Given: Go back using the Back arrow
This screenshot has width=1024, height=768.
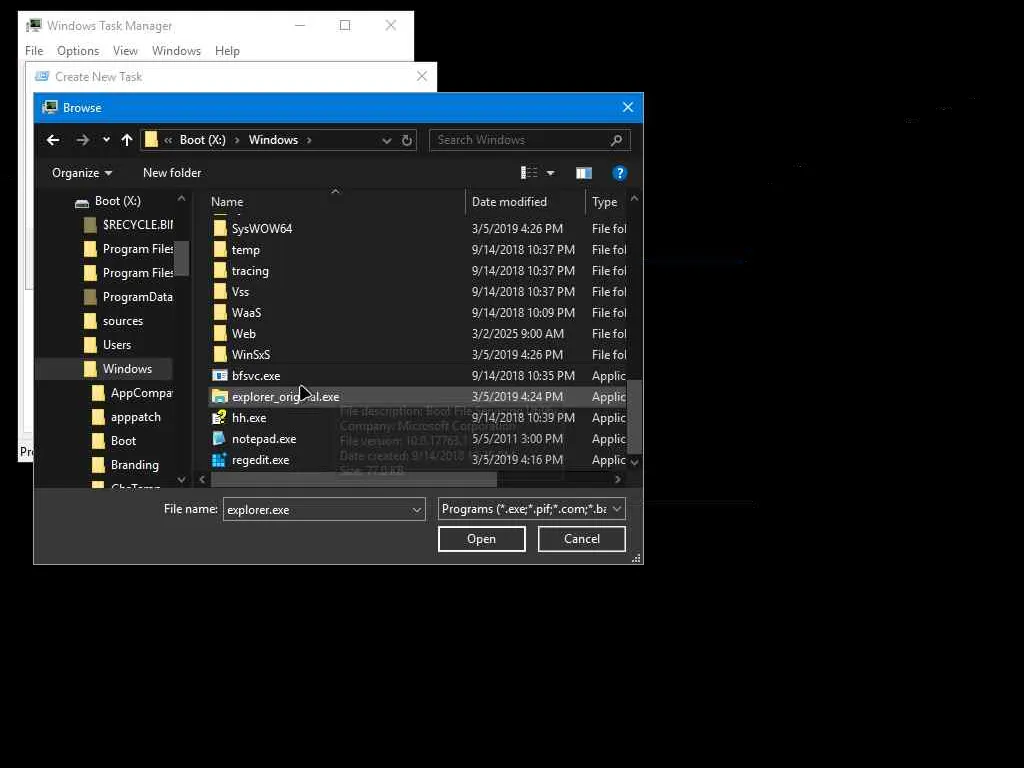Looking at the screenshot, I should click(x=54, y=140).
